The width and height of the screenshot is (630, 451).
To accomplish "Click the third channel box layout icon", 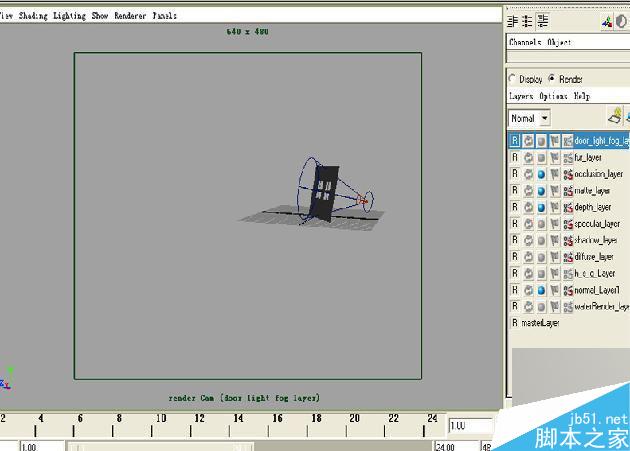I will coord(542,21).
